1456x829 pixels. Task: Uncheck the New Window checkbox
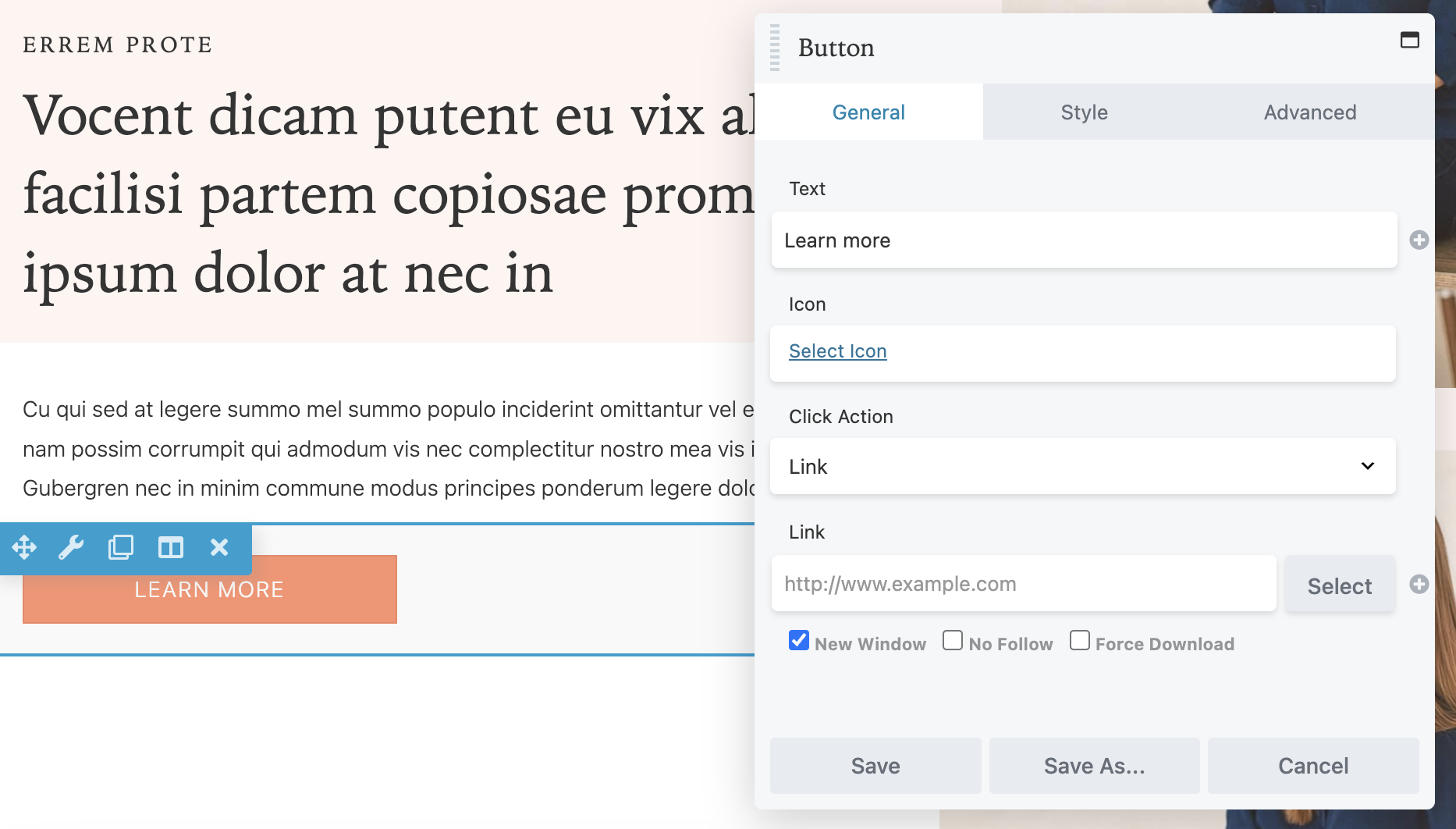coord(799,641)
